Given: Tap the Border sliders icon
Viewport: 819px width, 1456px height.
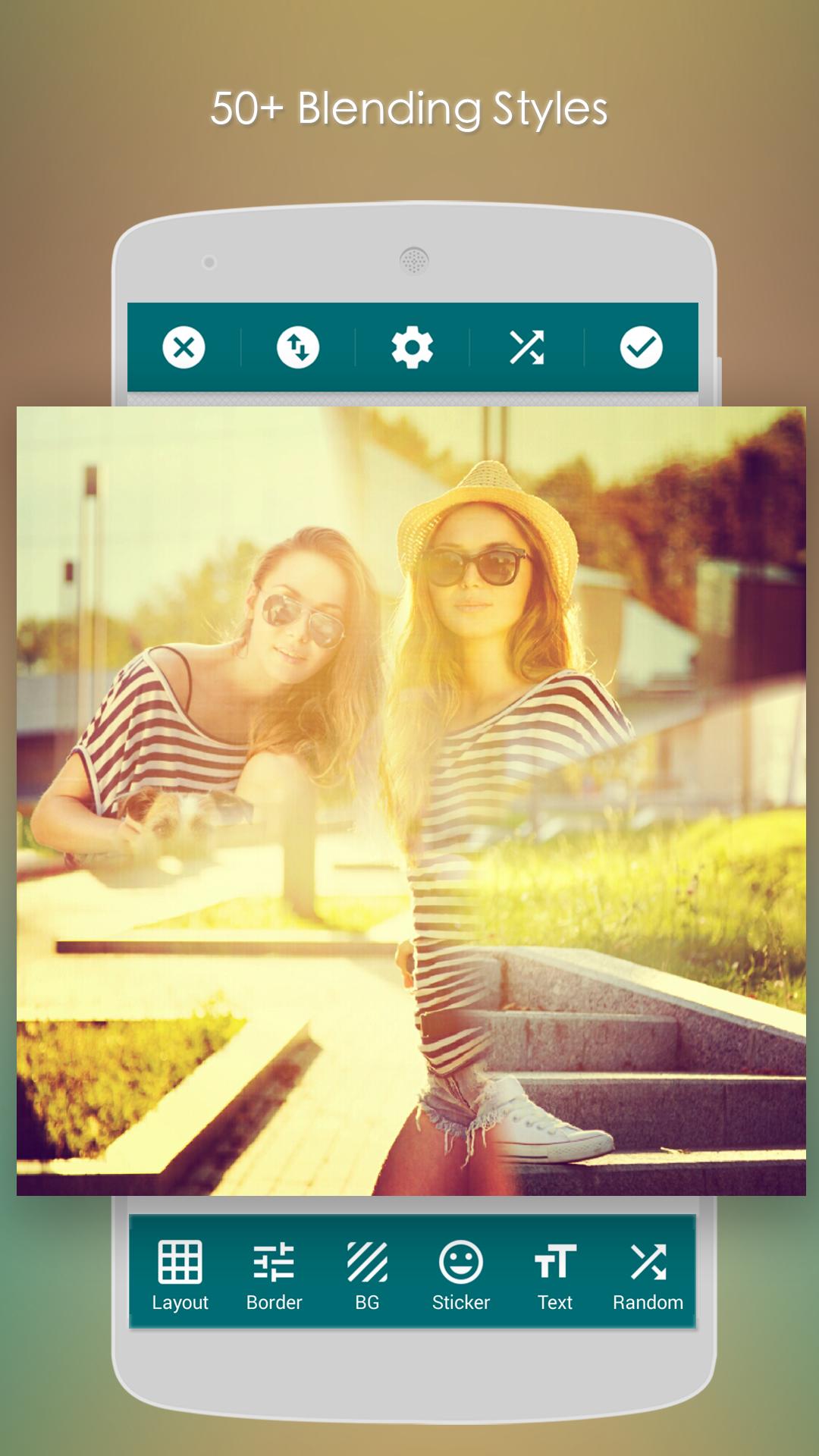Looking at the screenshot, I should [274, 1262].
